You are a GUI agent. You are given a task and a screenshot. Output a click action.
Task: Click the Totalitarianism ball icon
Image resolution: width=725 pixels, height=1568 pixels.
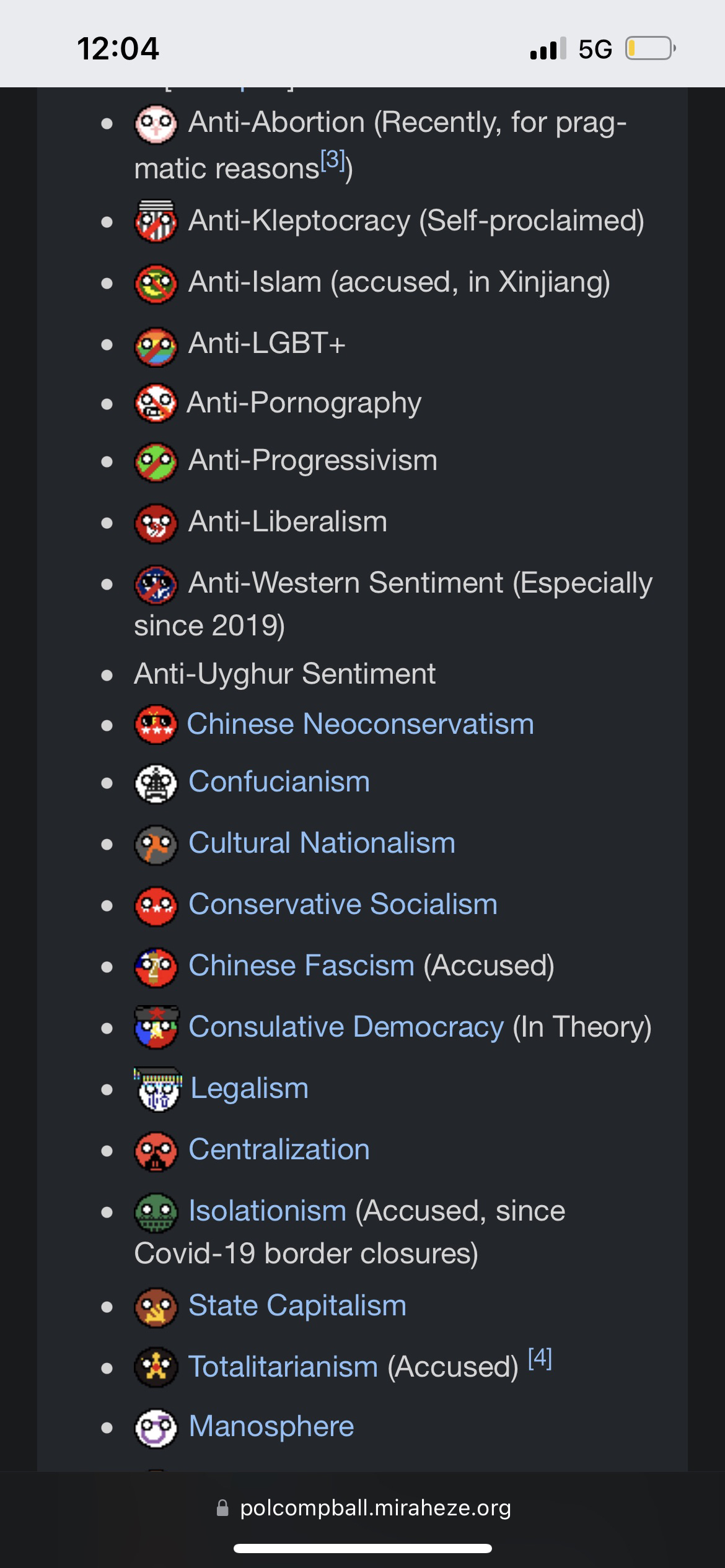[156, 1368]
